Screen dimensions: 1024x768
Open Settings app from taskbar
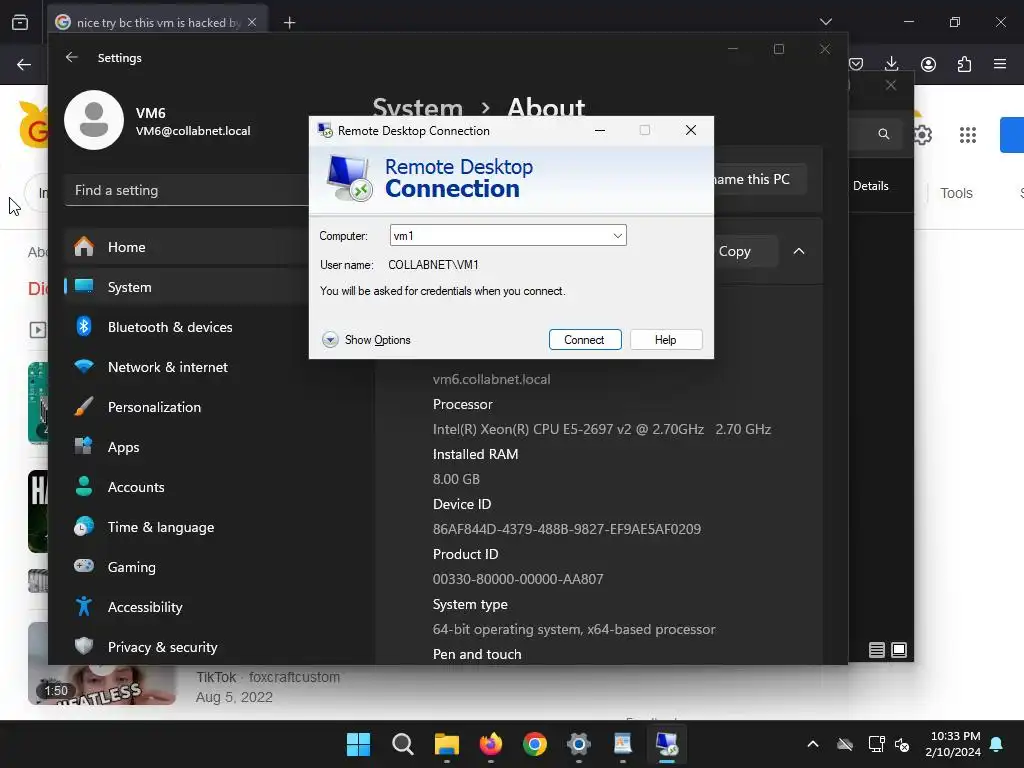(x=579, y=744)
